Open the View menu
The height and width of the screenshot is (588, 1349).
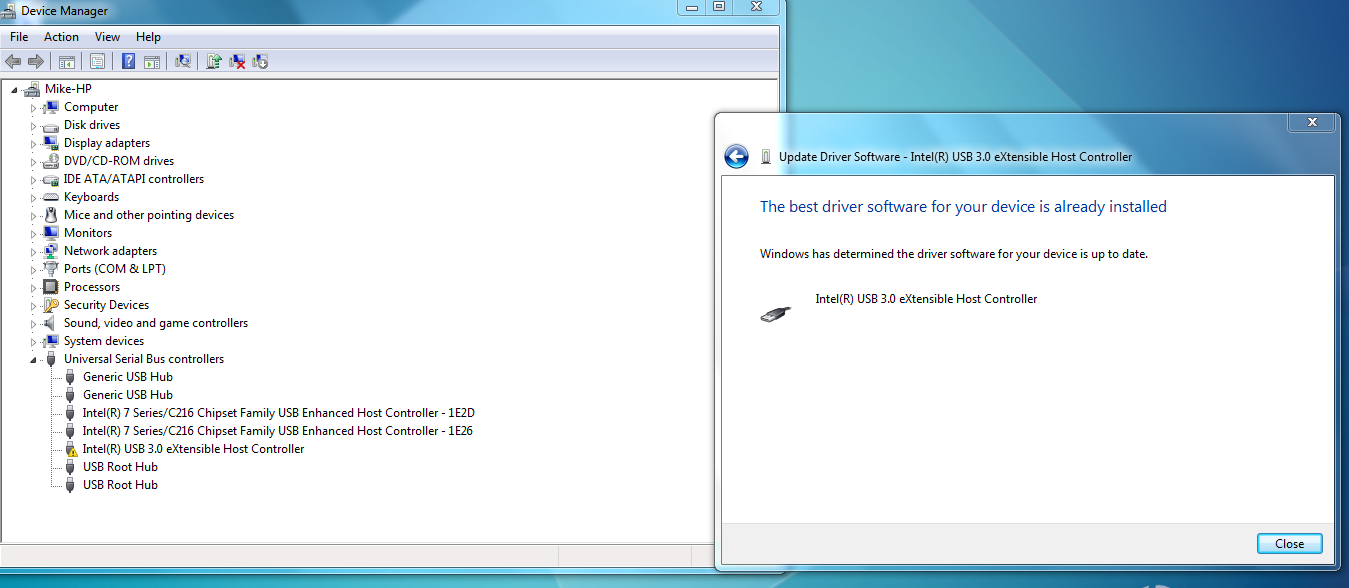point(107,37)
